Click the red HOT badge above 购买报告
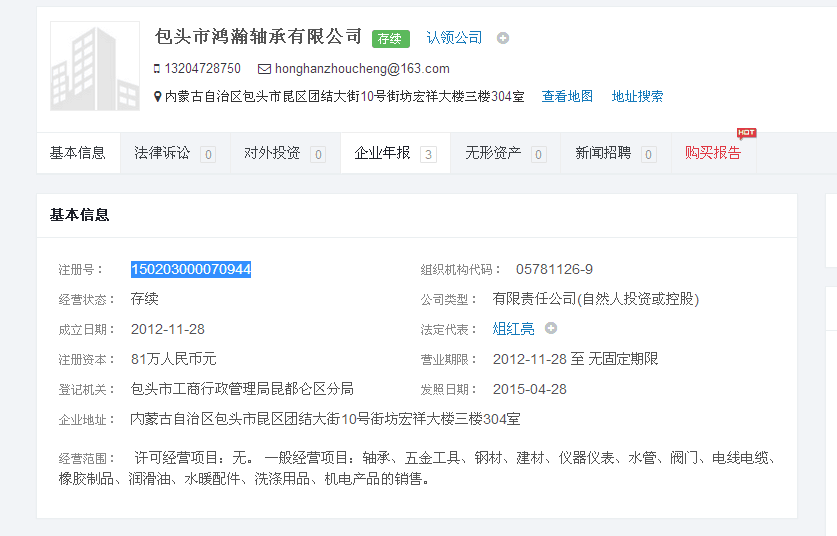This screenshot has width=837, height=536. point(746,133)
